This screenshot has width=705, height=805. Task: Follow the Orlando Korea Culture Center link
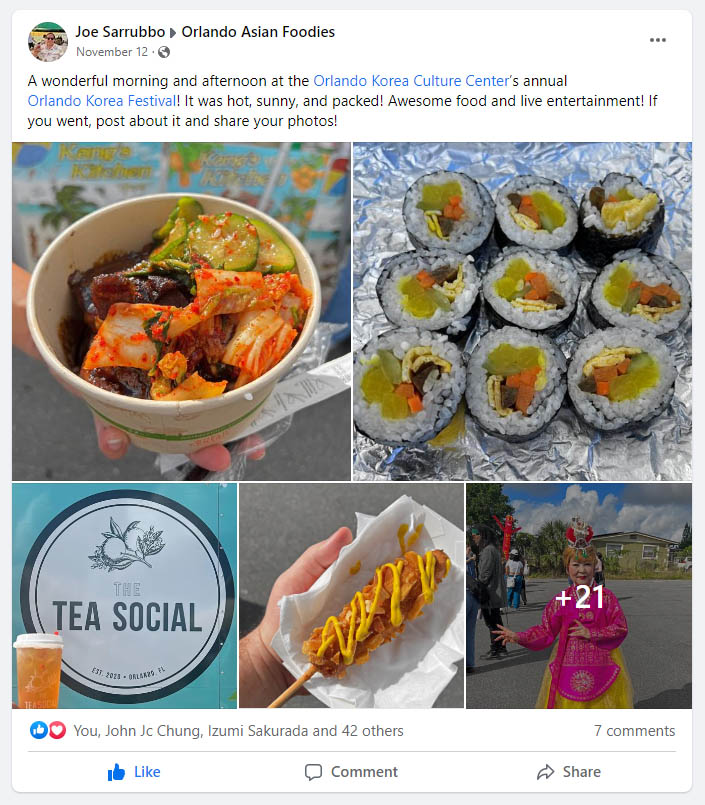pyautogui.click(x=411, y=81)
